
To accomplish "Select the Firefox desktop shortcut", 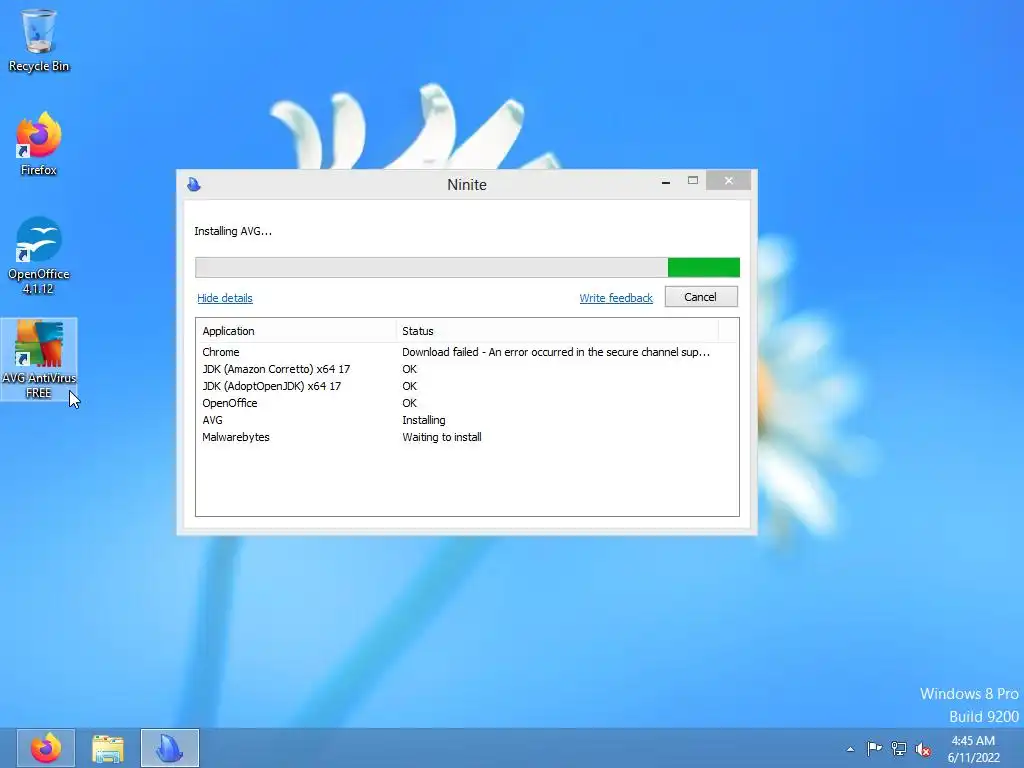I will (x=39, y=144).
